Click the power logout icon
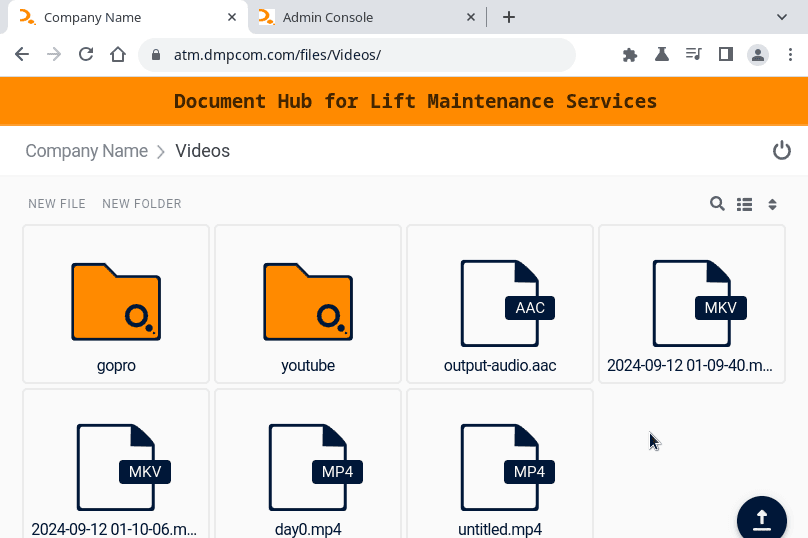This screenshot has width=808, height=538. click(x=782, y=151)
